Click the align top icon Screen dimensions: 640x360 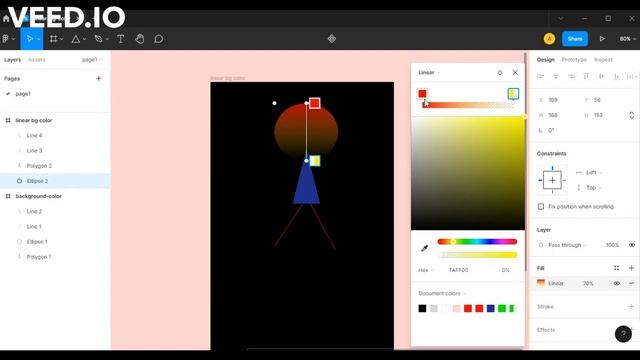(586, 76)
